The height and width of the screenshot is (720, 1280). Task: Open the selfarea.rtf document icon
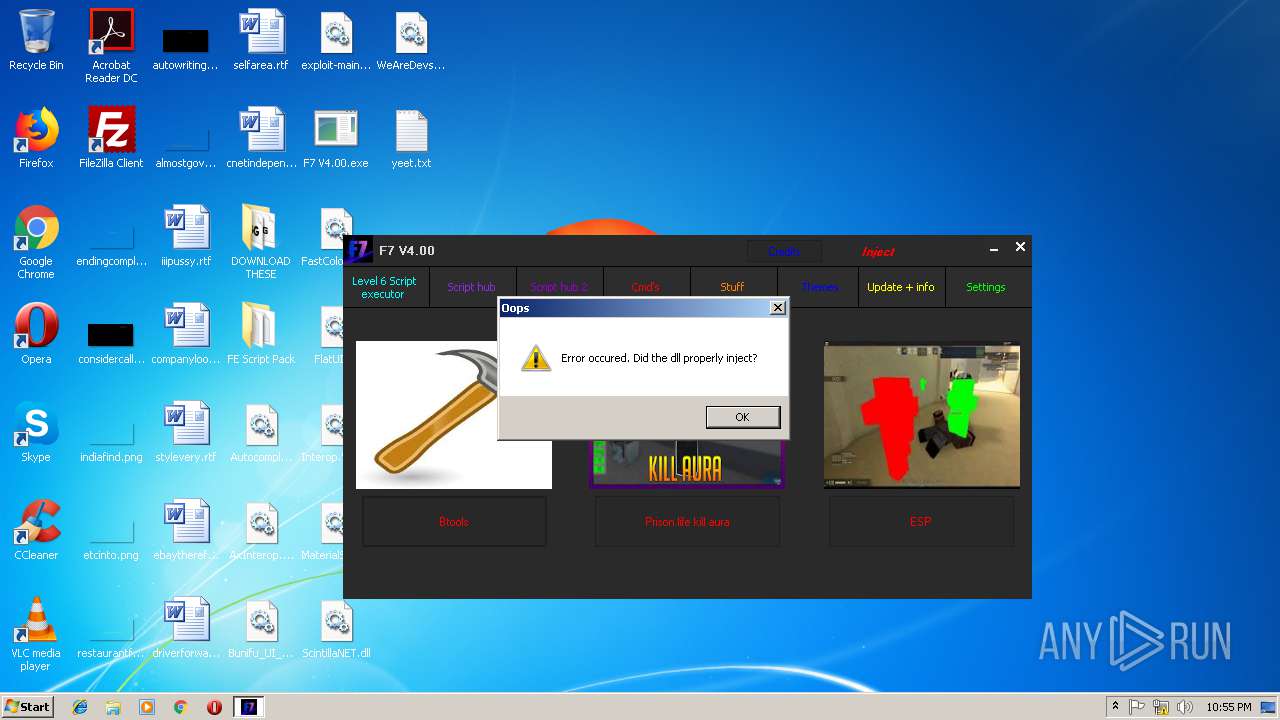pyautogui.click(x=261, y=41)
